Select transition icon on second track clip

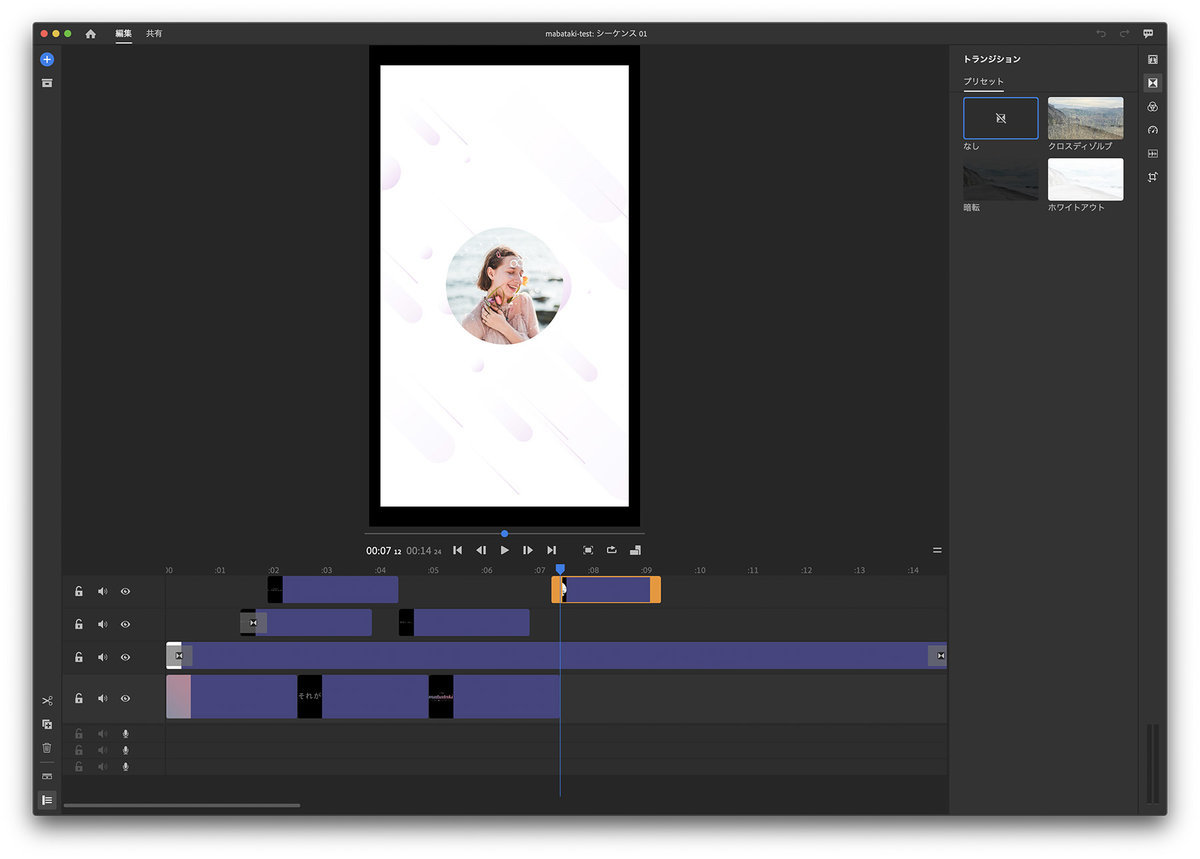tap(254, 623)
